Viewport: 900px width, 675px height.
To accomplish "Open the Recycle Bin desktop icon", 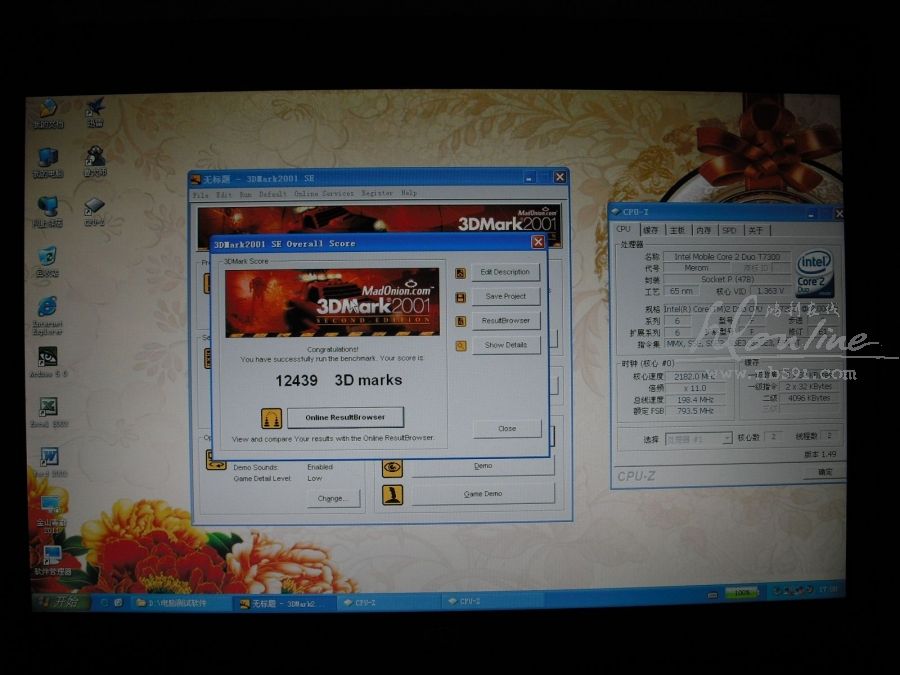I will point(46,257).
